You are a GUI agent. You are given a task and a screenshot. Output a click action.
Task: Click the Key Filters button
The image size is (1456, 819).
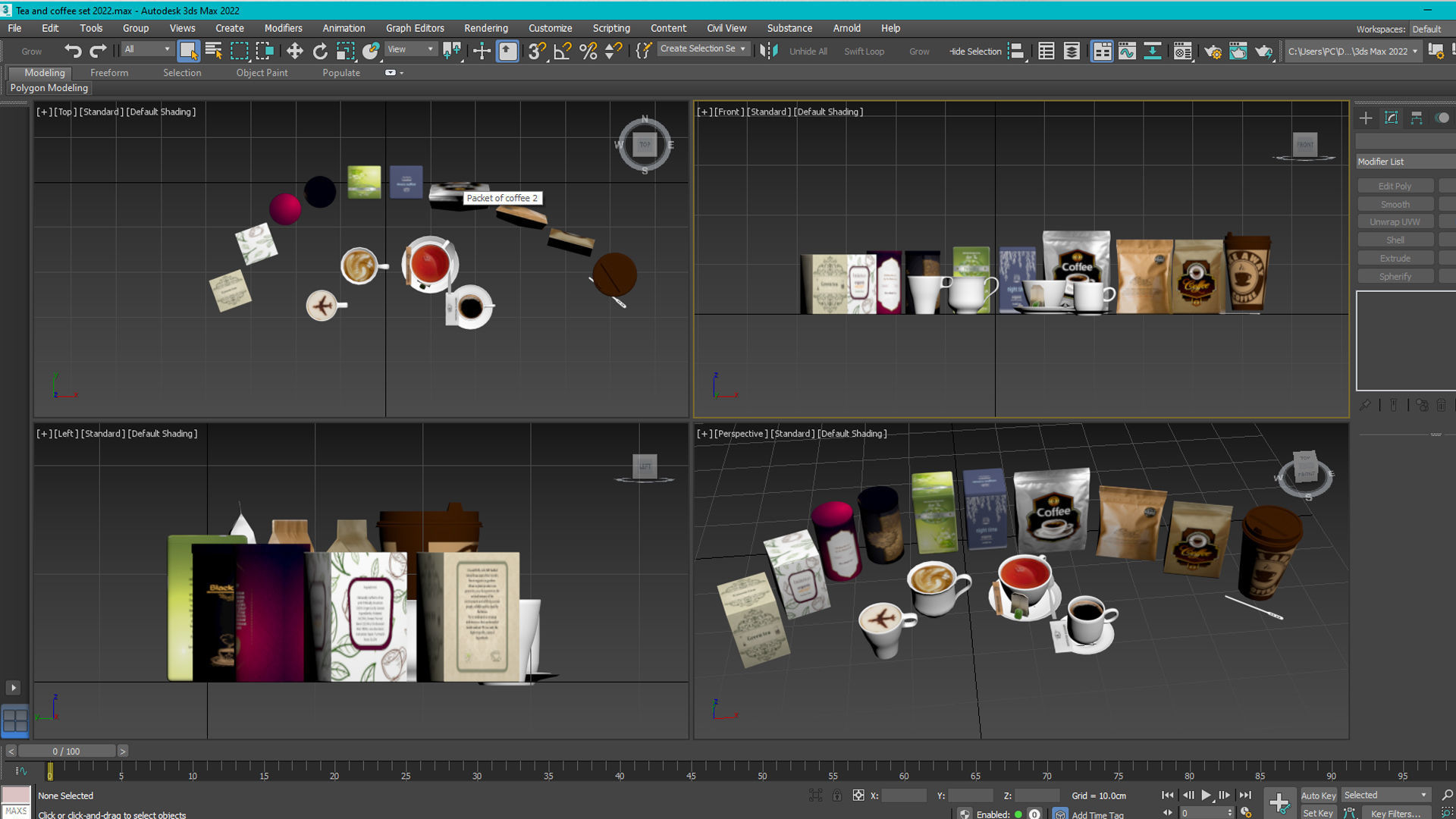coord(1395,813)
